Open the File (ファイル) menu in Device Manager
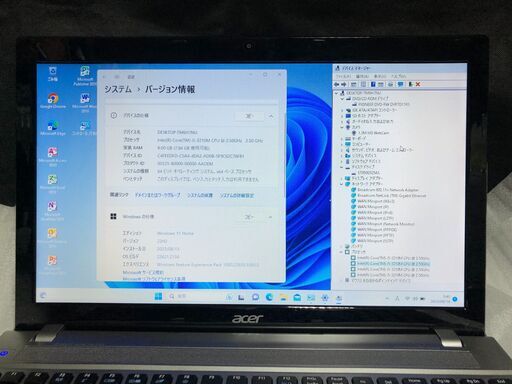The image size is (512, 384). [x=343, y=76]
